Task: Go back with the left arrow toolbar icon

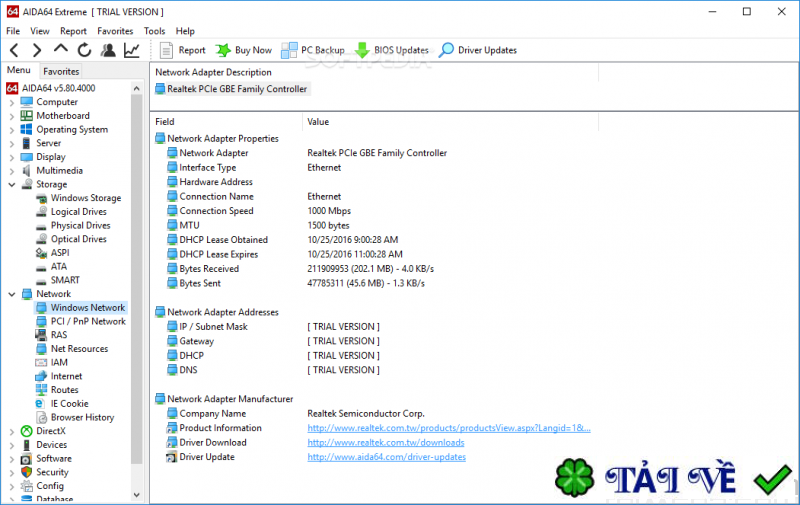Action: pos(14,50)
